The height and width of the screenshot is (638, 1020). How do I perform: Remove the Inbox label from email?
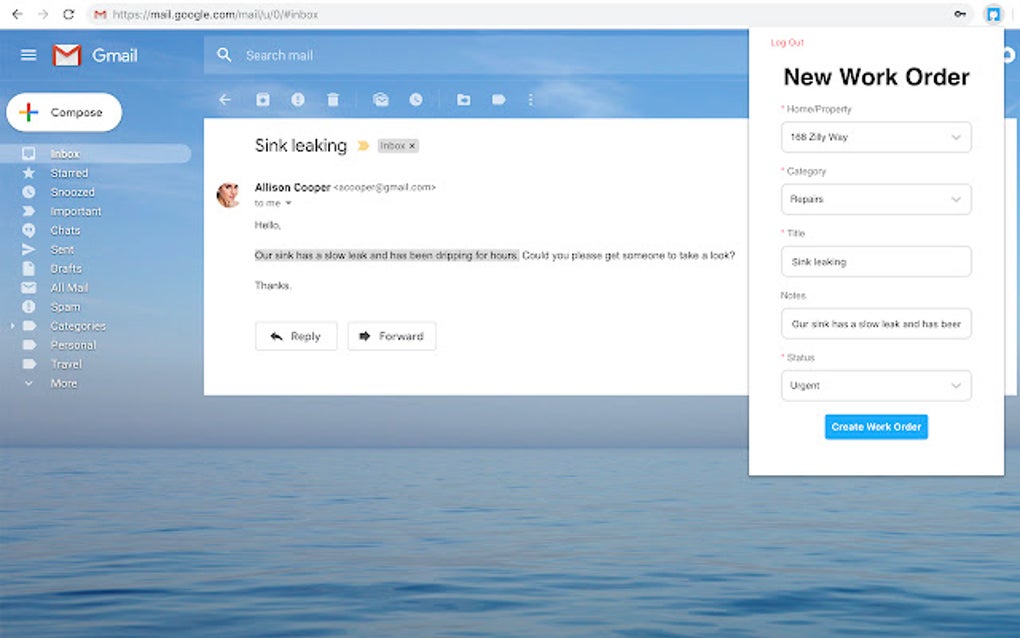tap(412, 146)
